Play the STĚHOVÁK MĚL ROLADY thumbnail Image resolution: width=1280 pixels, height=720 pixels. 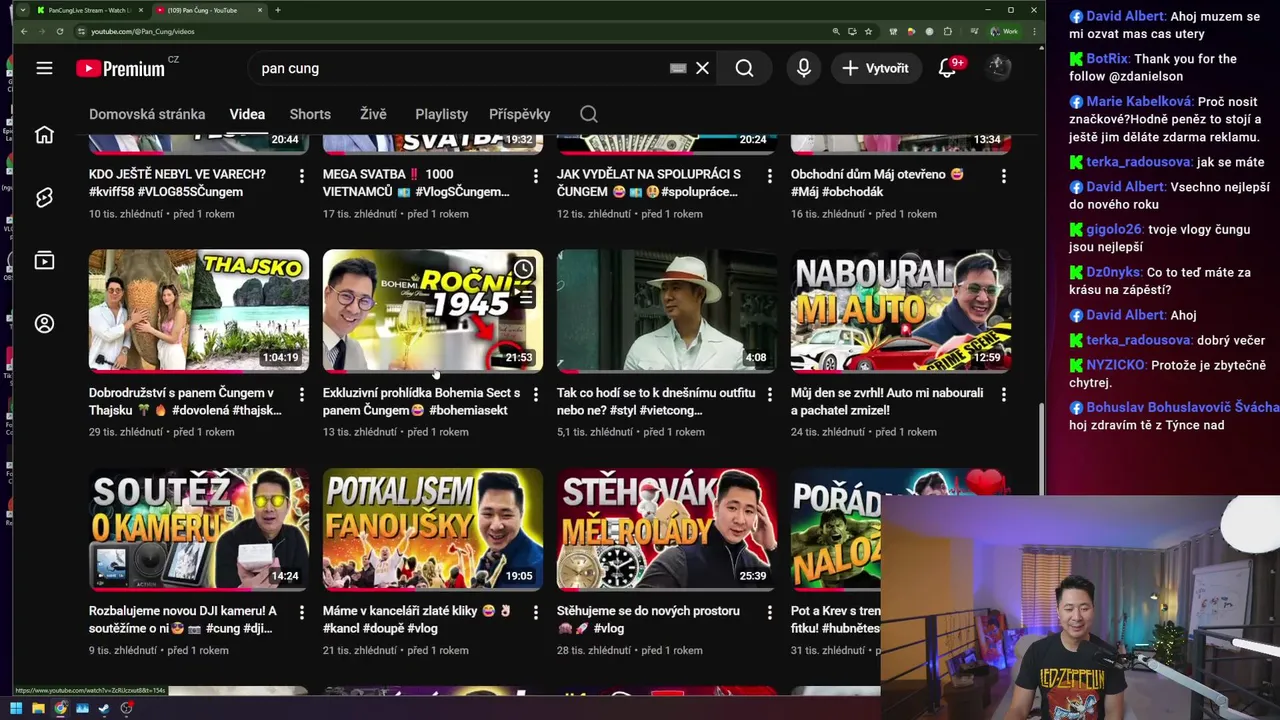point(667,529)
